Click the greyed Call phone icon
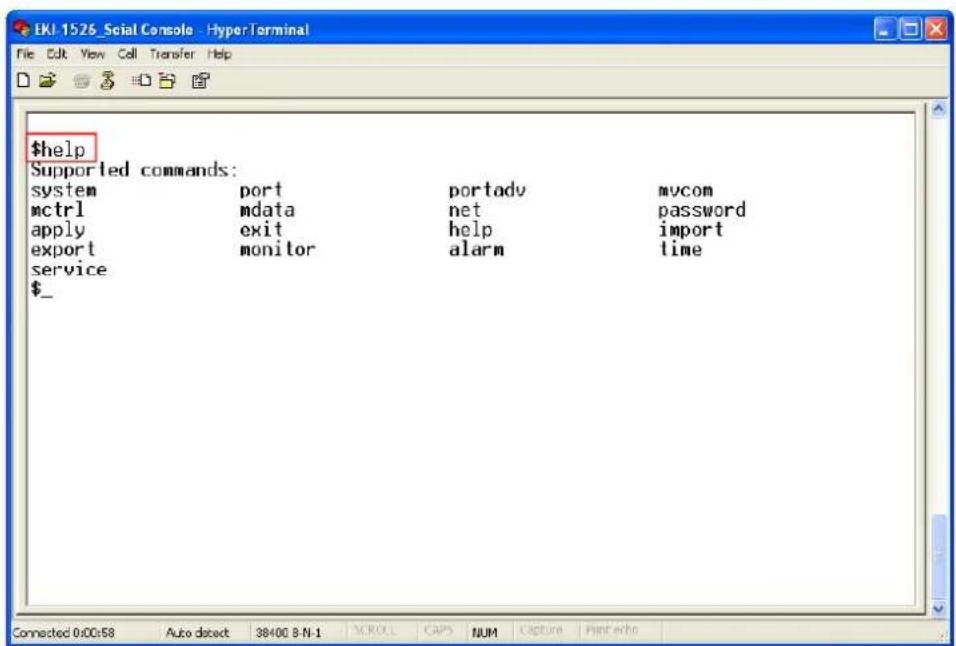956x646 pixels. [x=81, y=81]
